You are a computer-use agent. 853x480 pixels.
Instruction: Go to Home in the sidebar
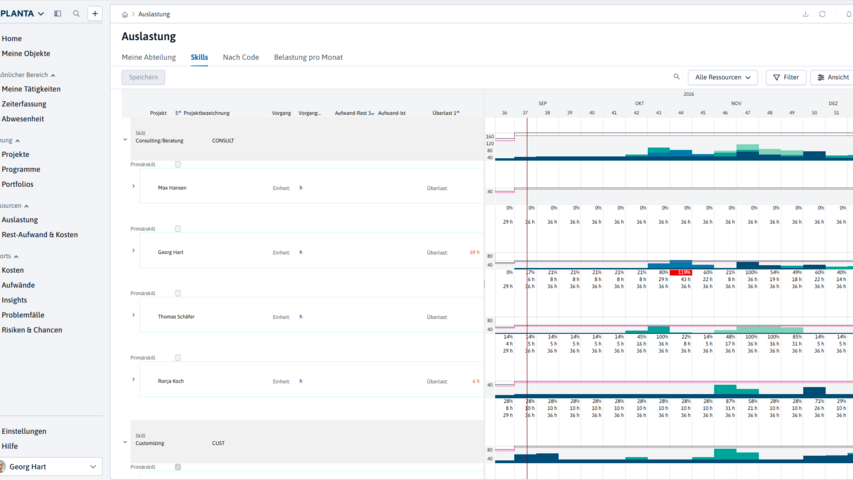[x=11, y=39]
